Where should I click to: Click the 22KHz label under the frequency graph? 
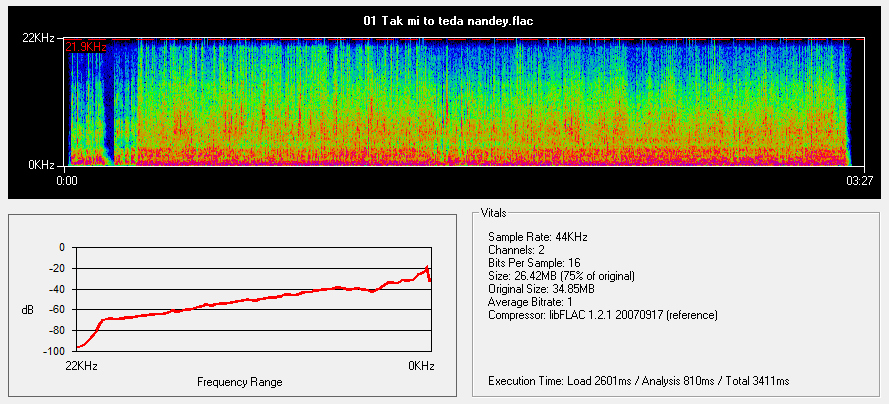tap(83, 366)
